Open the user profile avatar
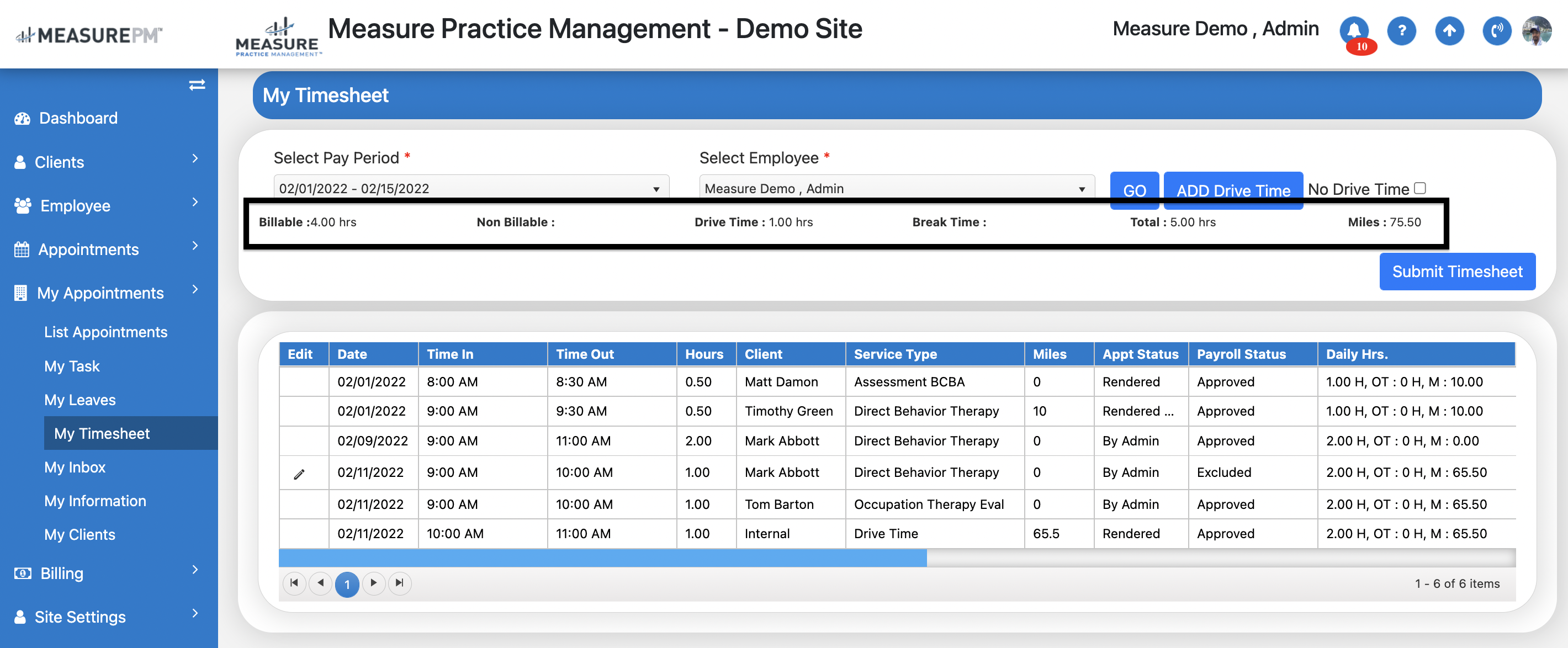Viewport: 1568px width, 648px height. coord(1537,30)
